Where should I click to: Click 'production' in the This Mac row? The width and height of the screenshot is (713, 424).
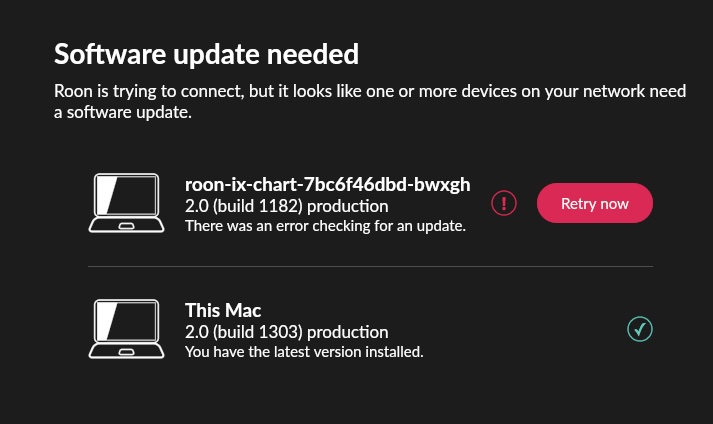348,333
